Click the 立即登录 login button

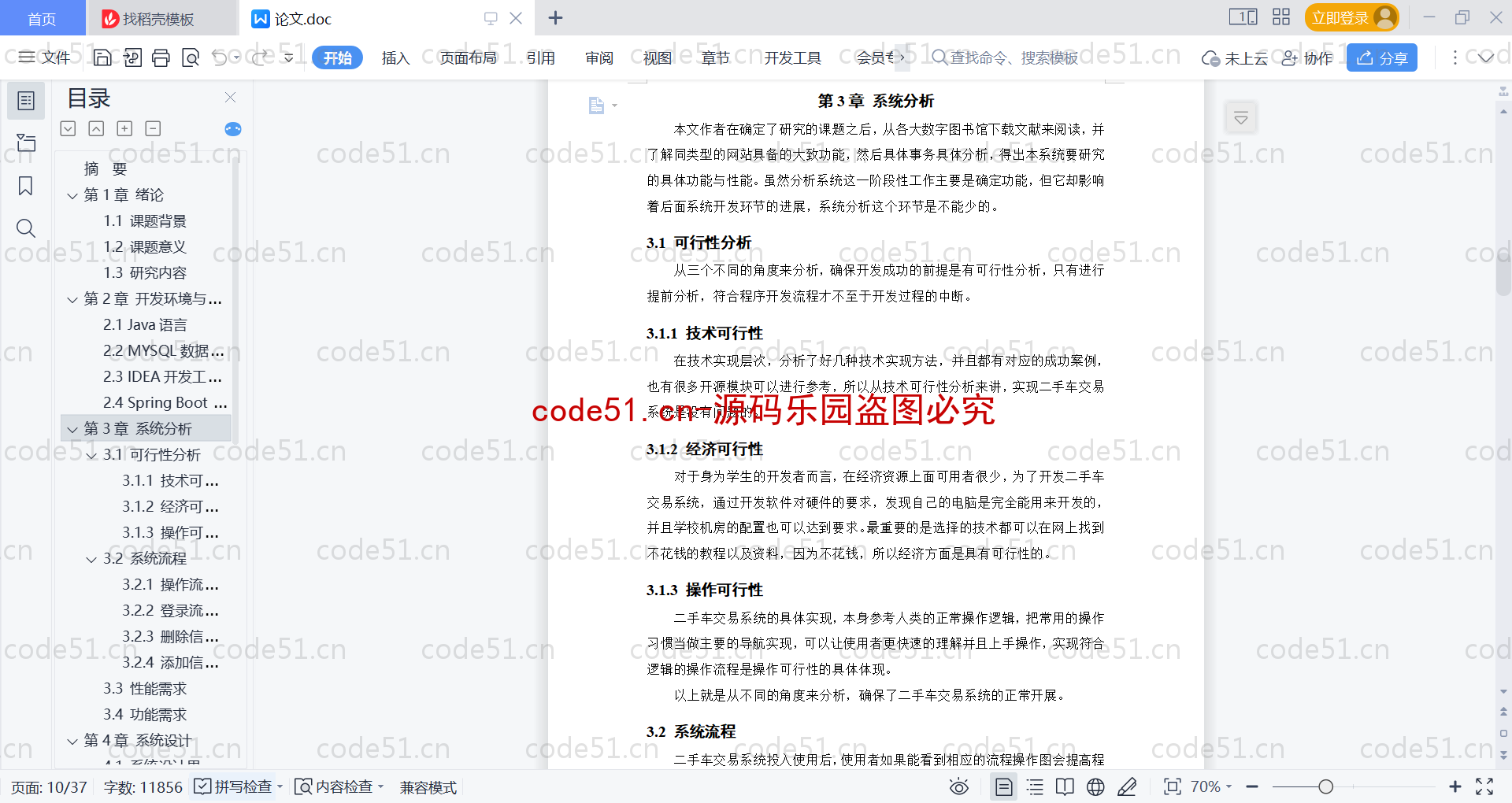(x=1351, y=17)
